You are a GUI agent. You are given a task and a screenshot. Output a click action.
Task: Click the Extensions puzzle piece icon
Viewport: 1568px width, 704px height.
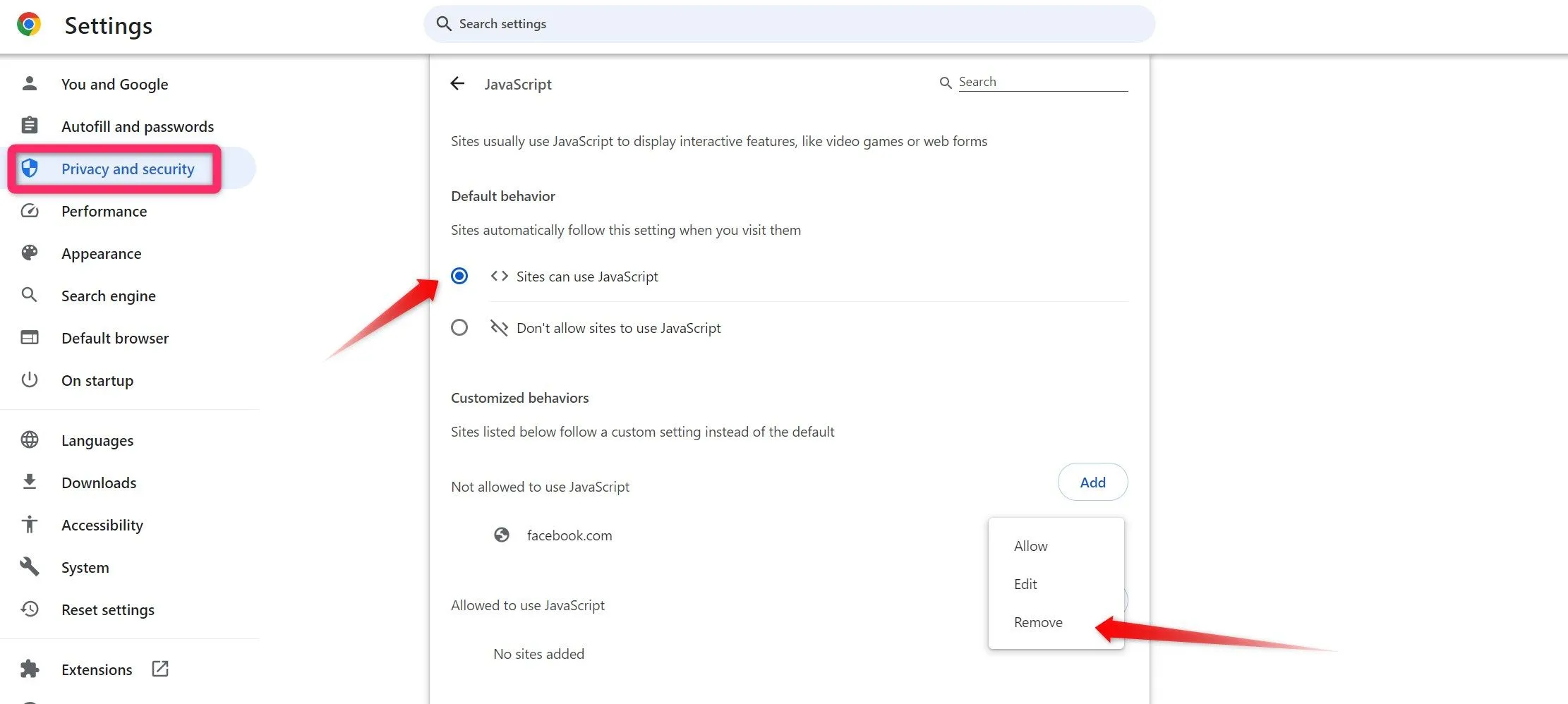[x=29, y=669]
